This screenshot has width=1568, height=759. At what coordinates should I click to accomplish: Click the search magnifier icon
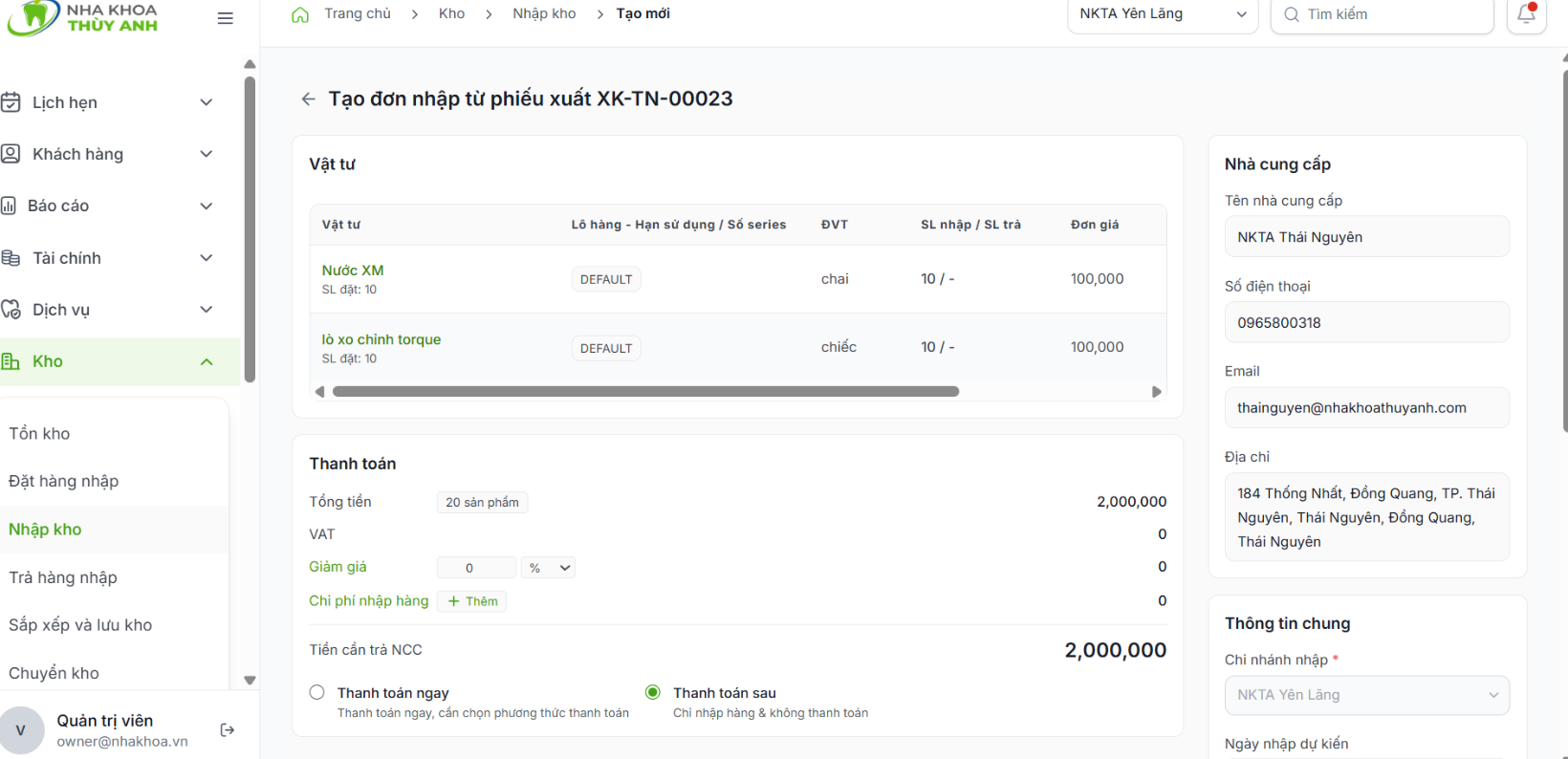pyautogui.click(x=1292, y=14)
